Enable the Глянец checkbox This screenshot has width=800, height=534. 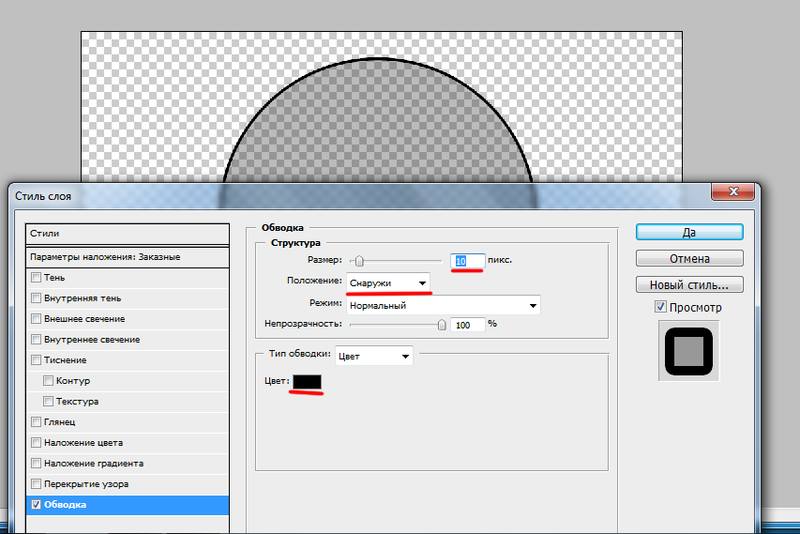click(36, 422)
